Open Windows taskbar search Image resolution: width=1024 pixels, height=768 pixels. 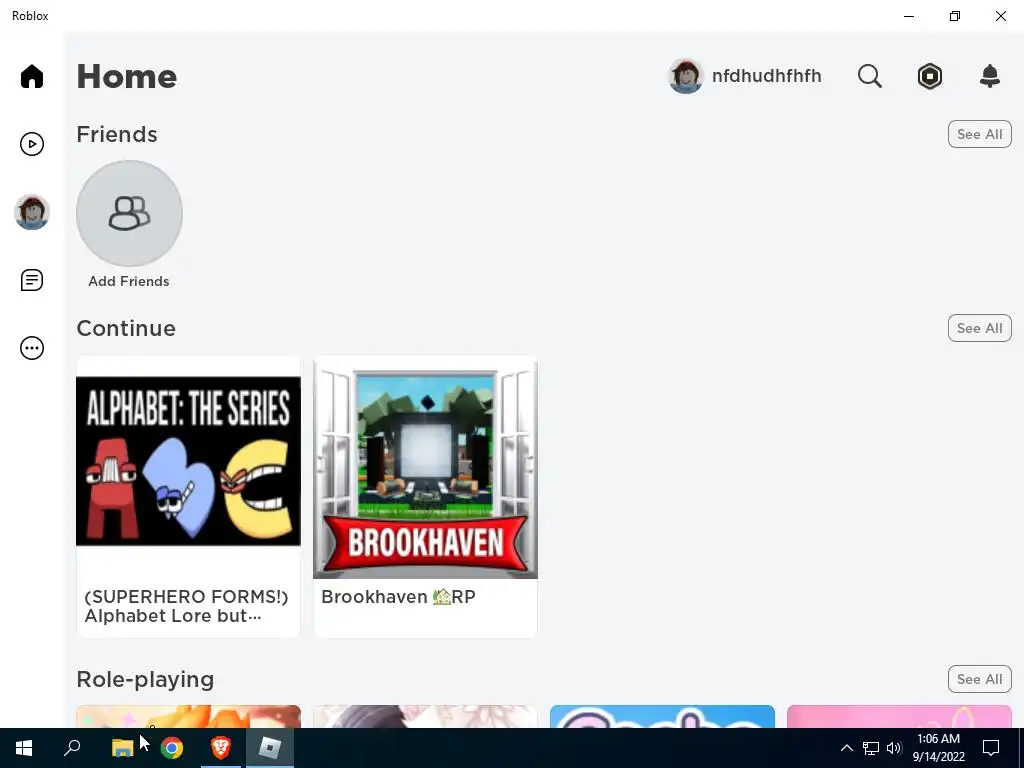[72, 748]
